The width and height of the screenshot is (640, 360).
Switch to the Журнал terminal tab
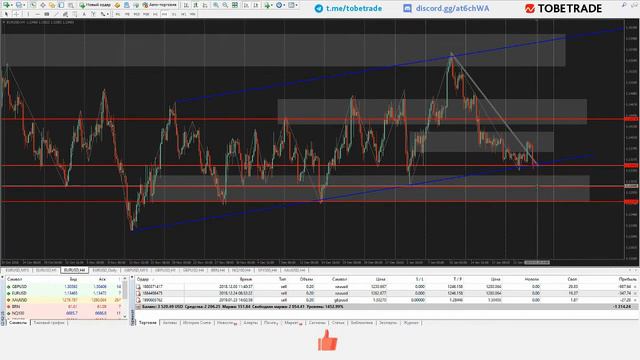coord(411,322)
